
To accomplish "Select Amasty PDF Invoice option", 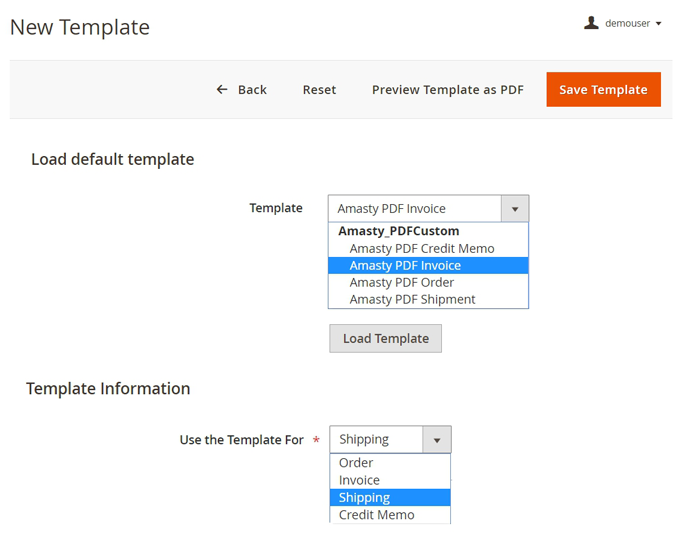I will pyautogui.click(x=405, y=265).
